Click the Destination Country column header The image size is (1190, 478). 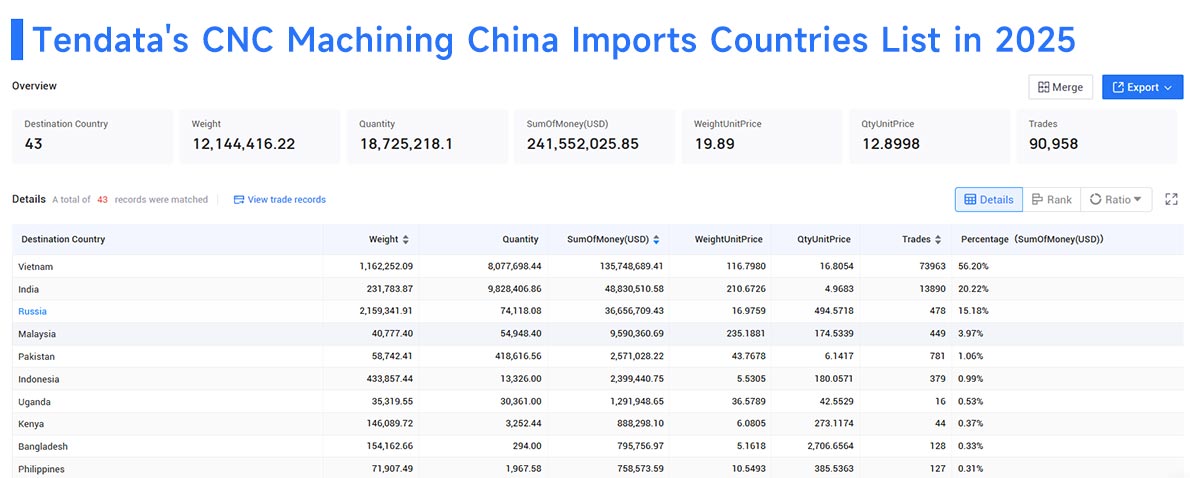click(63, 239)
